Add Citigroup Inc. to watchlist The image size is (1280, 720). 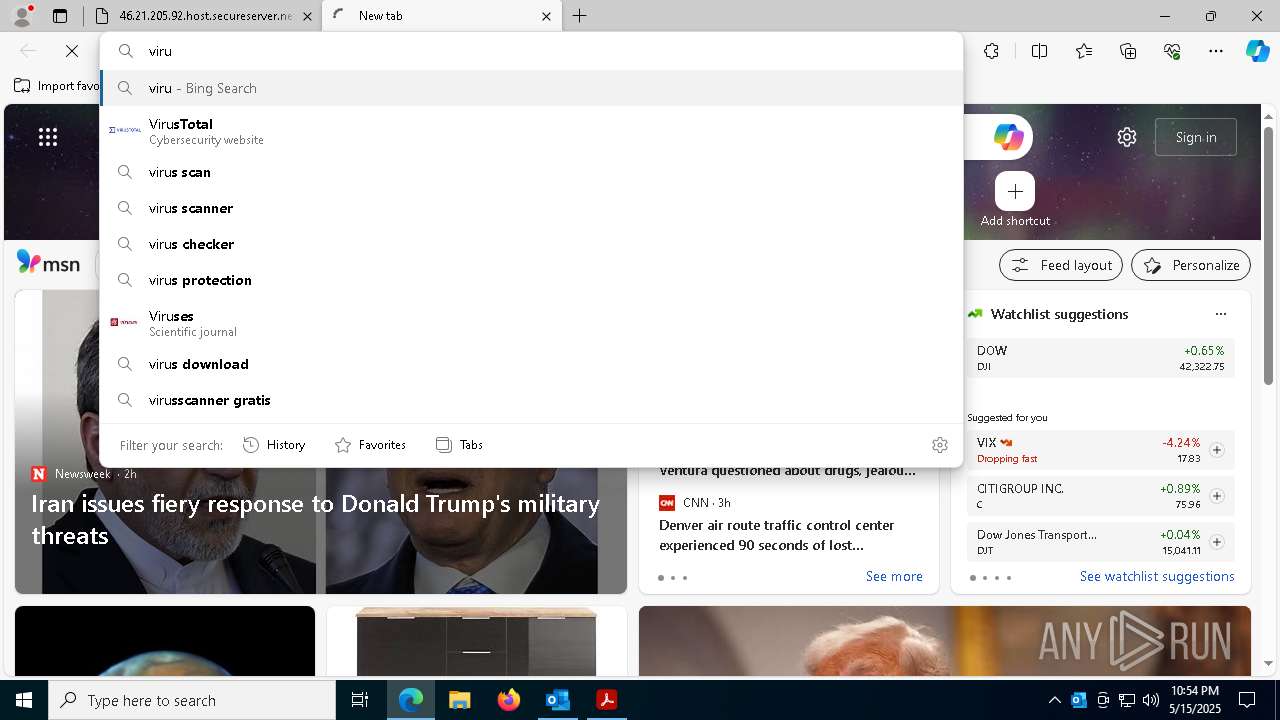(1217, 496)
